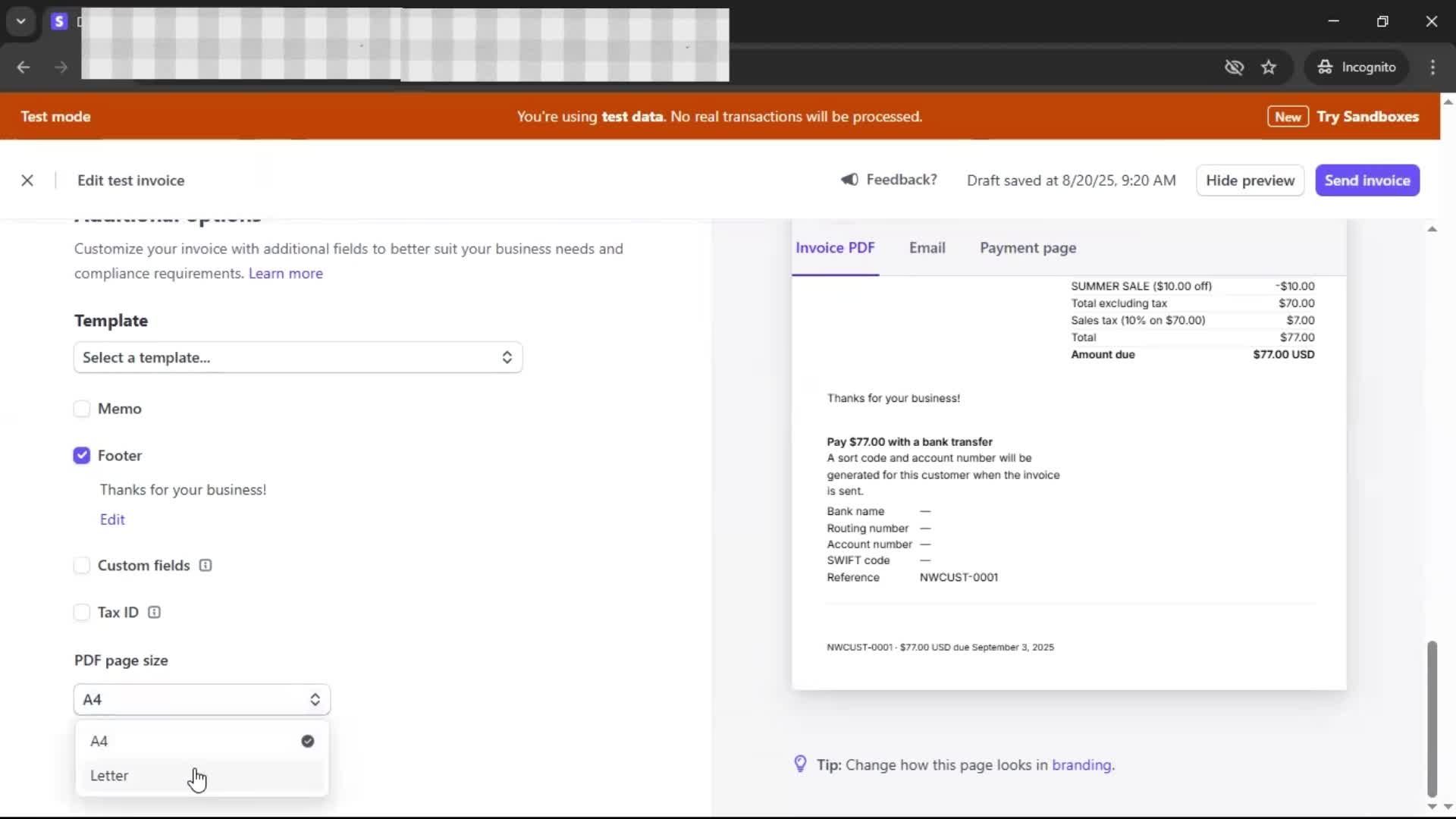Viewport: 1456px width, 819px height.
Task: Click the Feedback megaphone icon
Action: pos(849,180)
